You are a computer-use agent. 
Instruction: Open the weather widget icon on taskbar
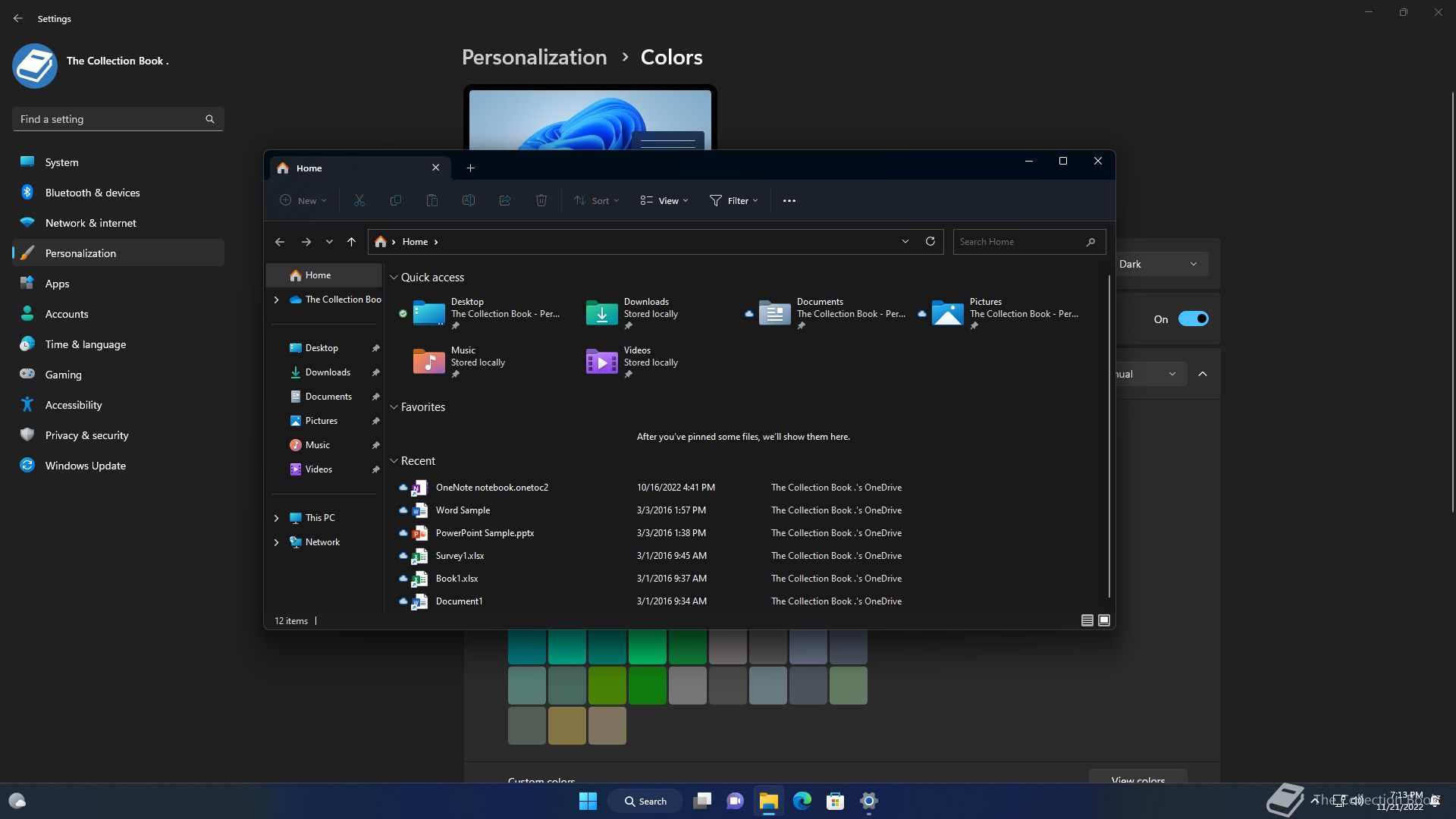[17, 801]
